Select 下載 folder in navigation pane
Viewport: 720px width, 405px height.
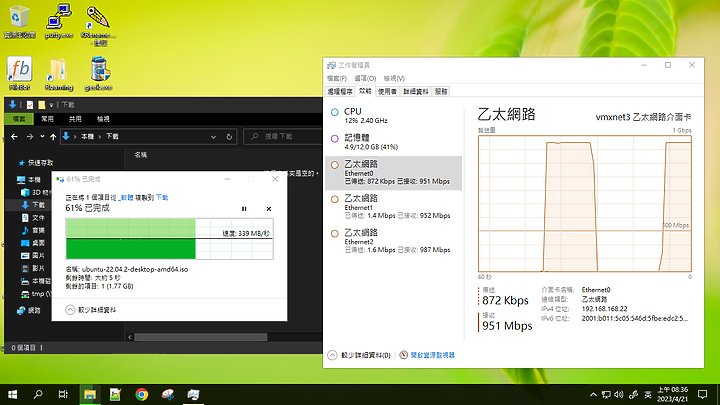[33, 205]
